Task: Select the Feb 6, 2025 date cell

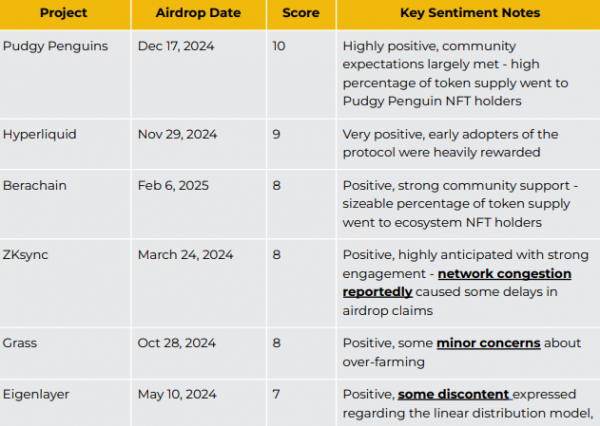Action: (199, 204)
